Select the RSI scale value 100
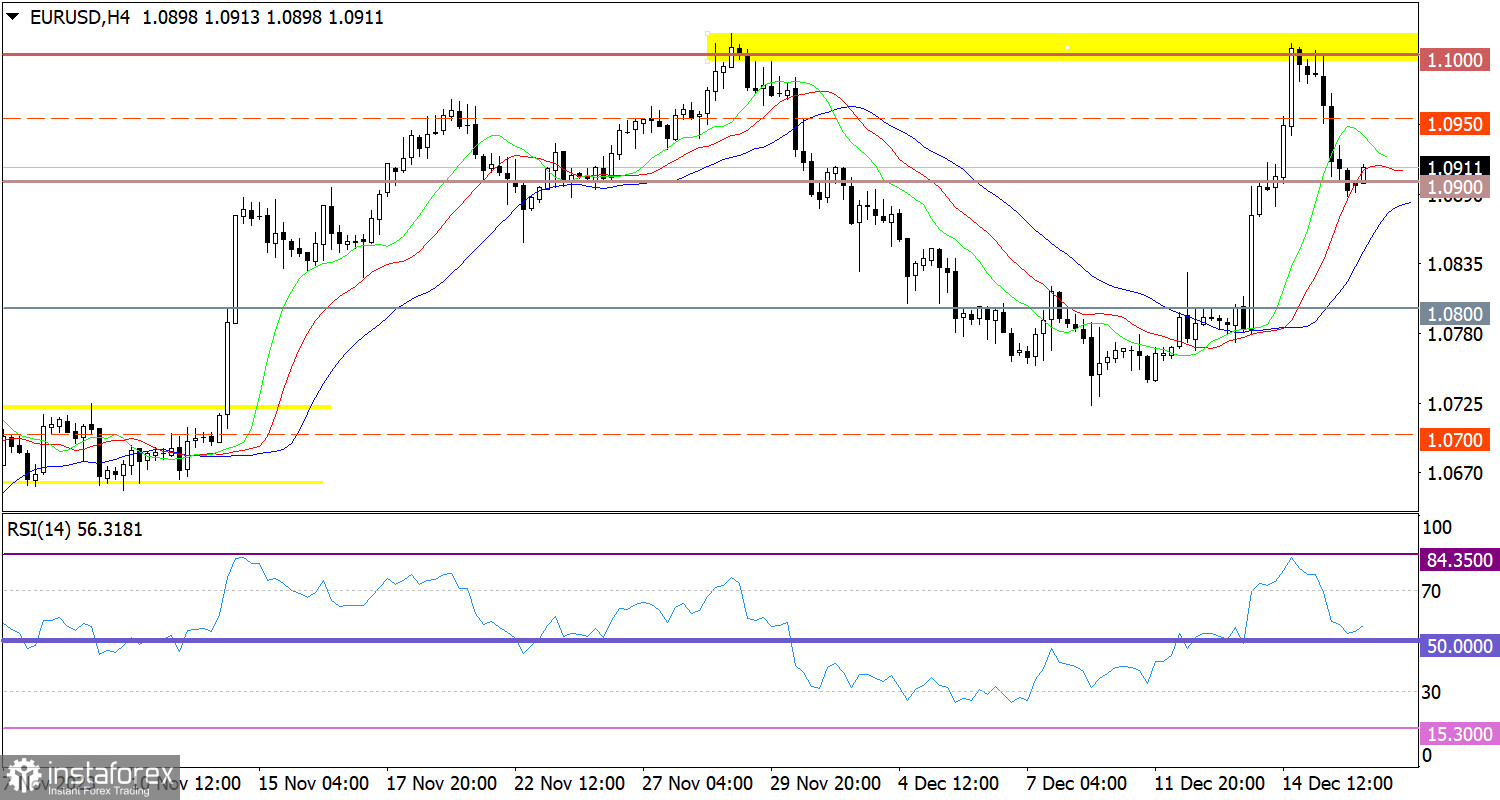1500x800 pixels. 1436,527
